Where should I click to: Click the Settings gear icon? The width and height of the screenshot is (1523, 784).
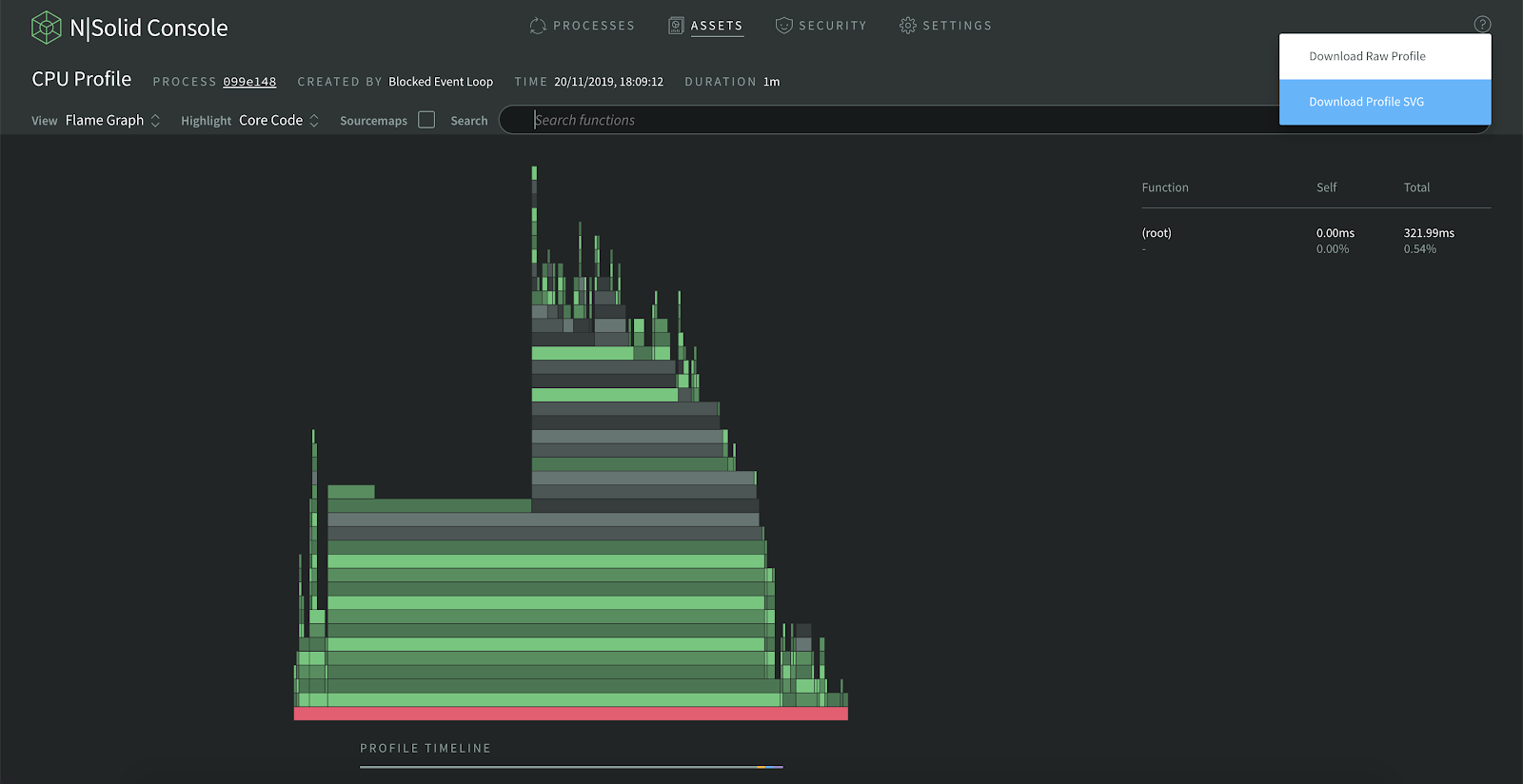pos(908,26)
